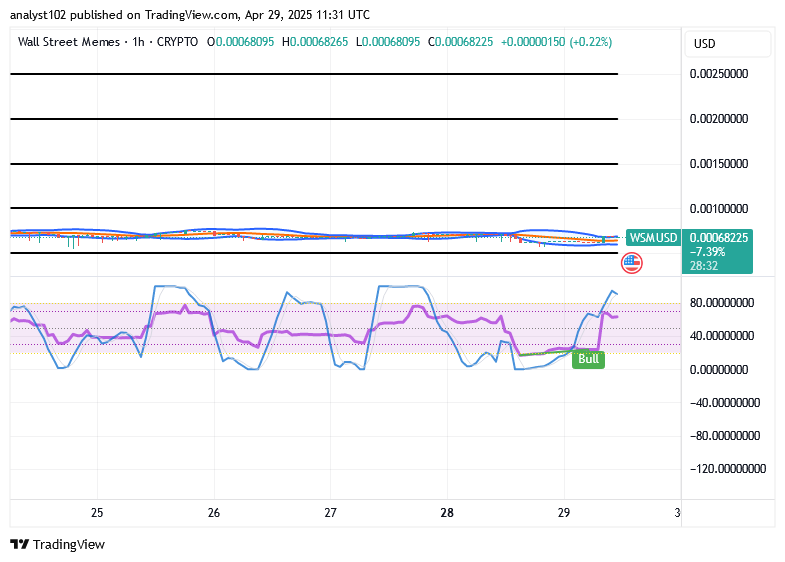This screenshot has height=562, width=785.
Task: Click the analyst102 published header text
Action: pos(190,15)
